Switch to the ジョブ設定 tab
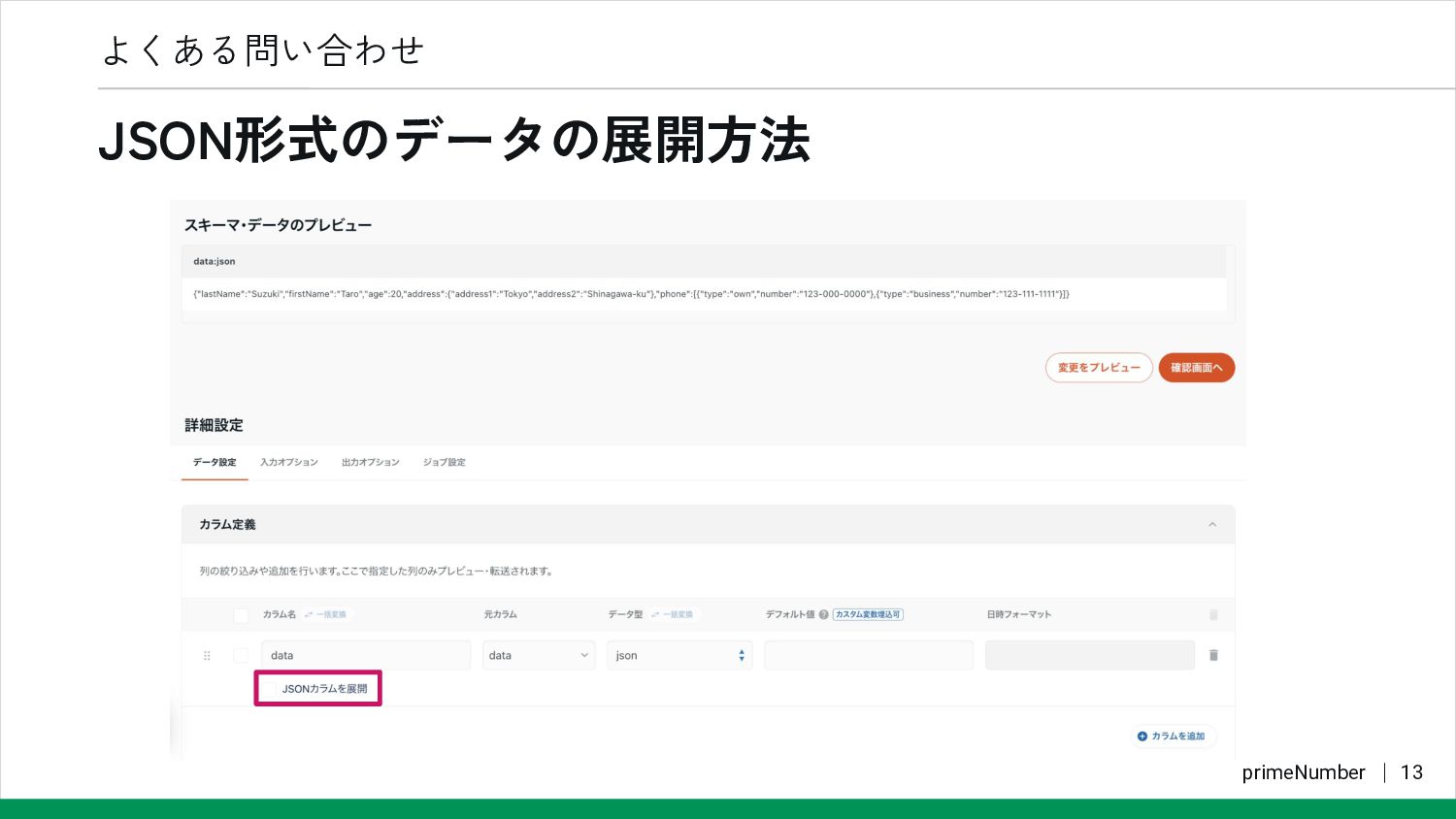Viewport: 1456px width, 819px height. [x=444, y=462]
